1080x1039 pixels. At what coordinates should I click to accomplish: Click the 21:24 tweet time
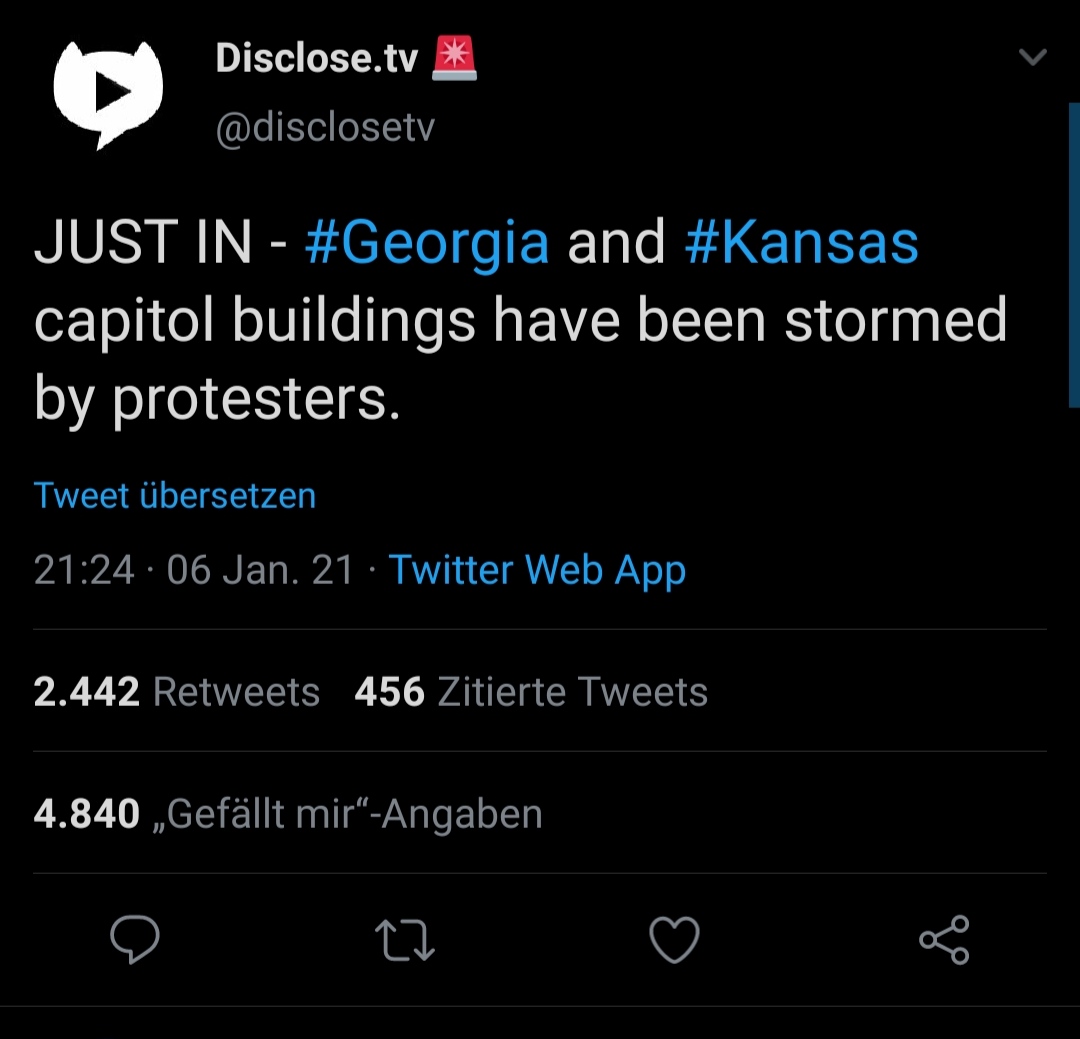point(84,570)
